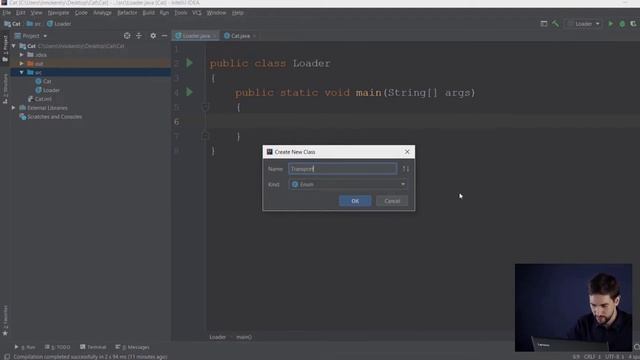Click the Loader breadcrumb below editor

218,337
